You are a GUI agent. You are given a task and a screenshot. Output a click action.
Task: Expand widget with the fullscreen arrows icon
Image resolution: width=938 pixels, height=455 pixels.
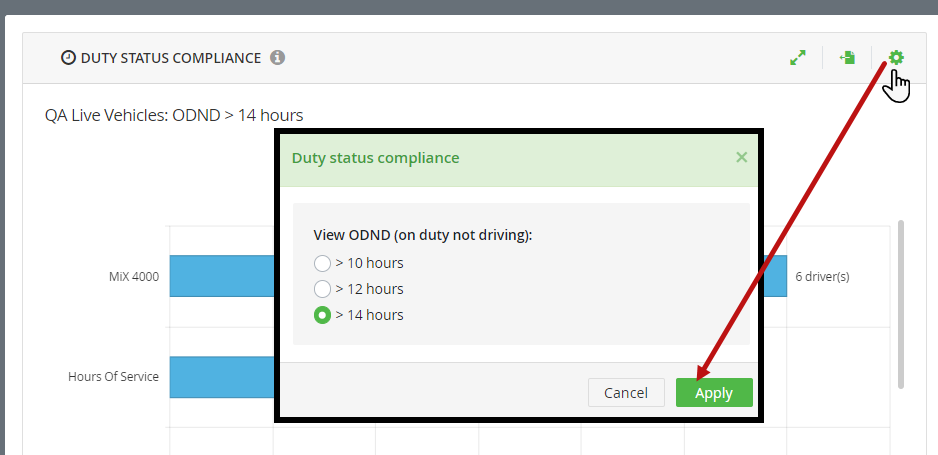[x=798, y=57]
